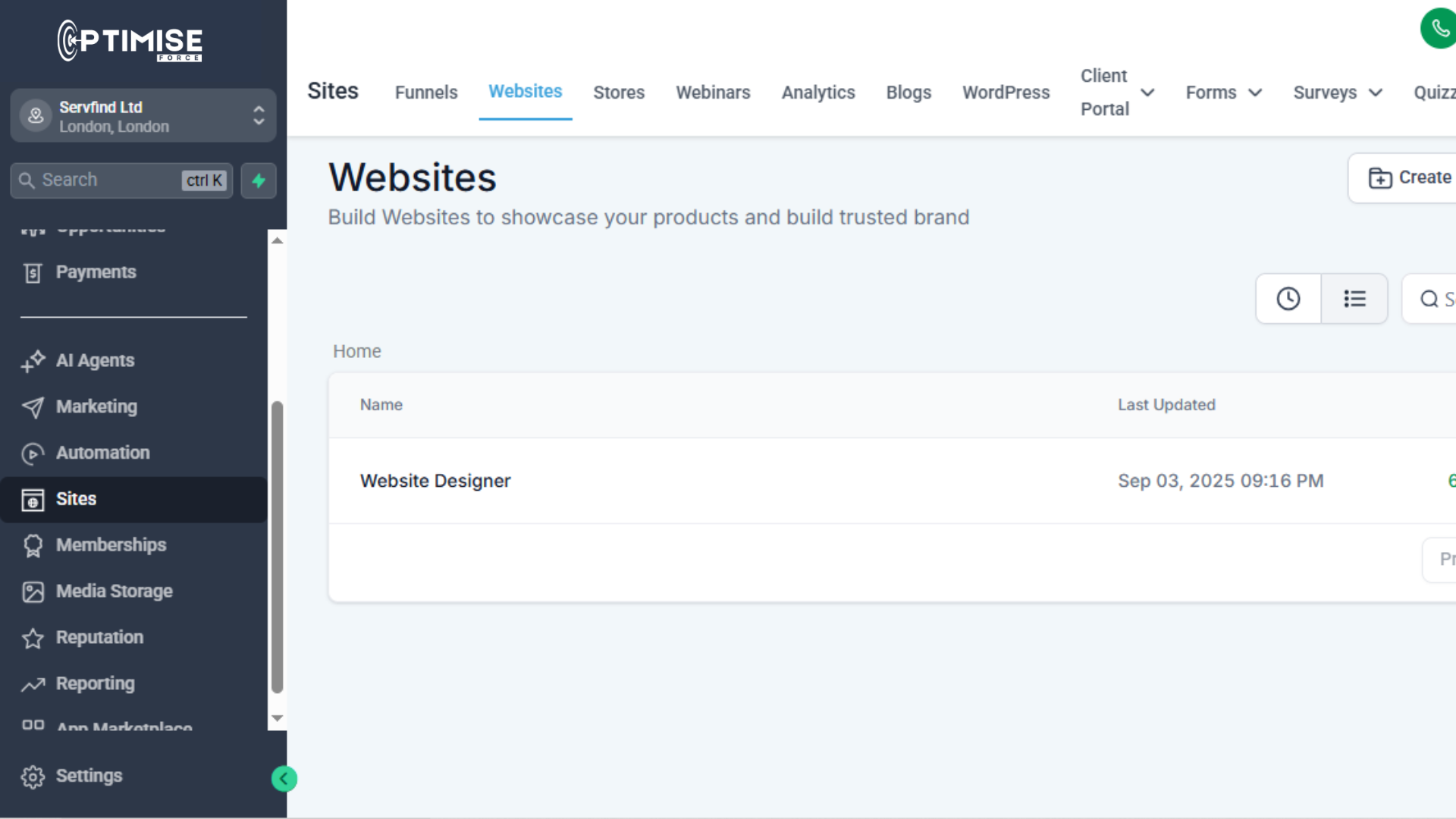Open Memberships badge item
Screen dimensions: 1456x819
pos(111,545)
